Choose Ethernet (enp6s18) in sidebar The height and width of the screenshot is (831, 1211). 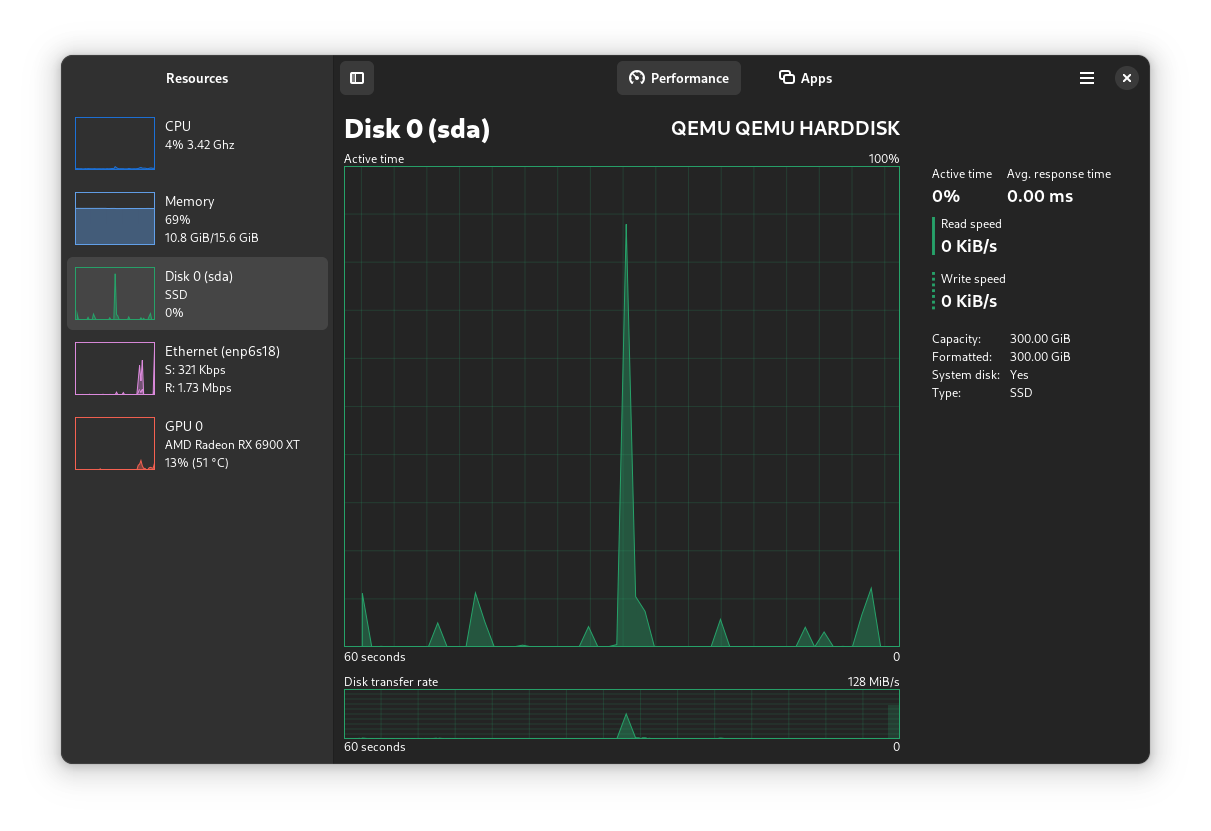click(x=222, y=351)
